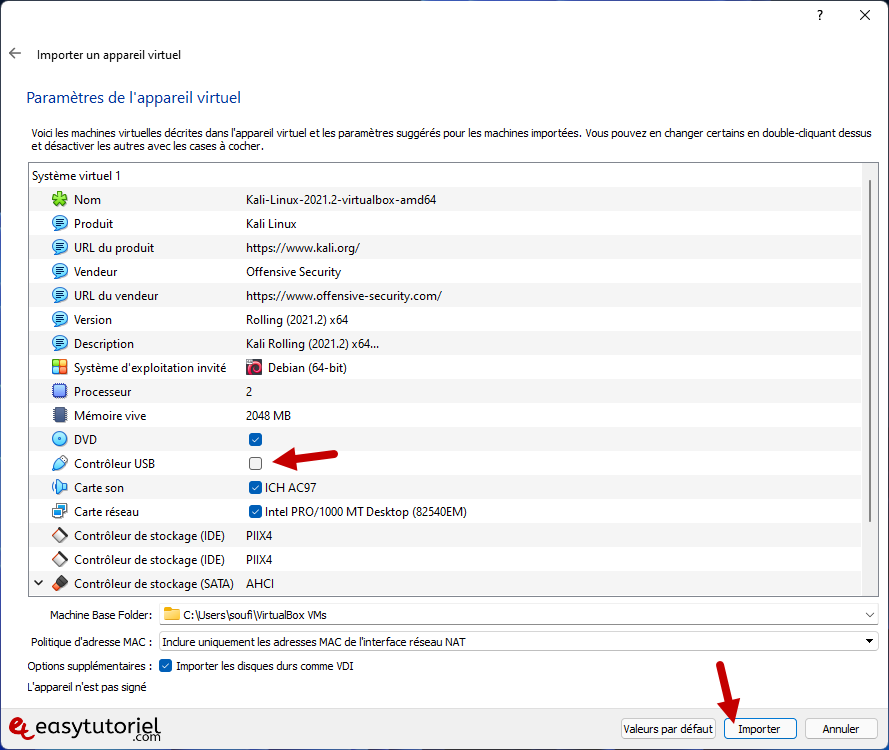Collapse the Contrôleur de stockage (SATA) row

tap(39, 583)
